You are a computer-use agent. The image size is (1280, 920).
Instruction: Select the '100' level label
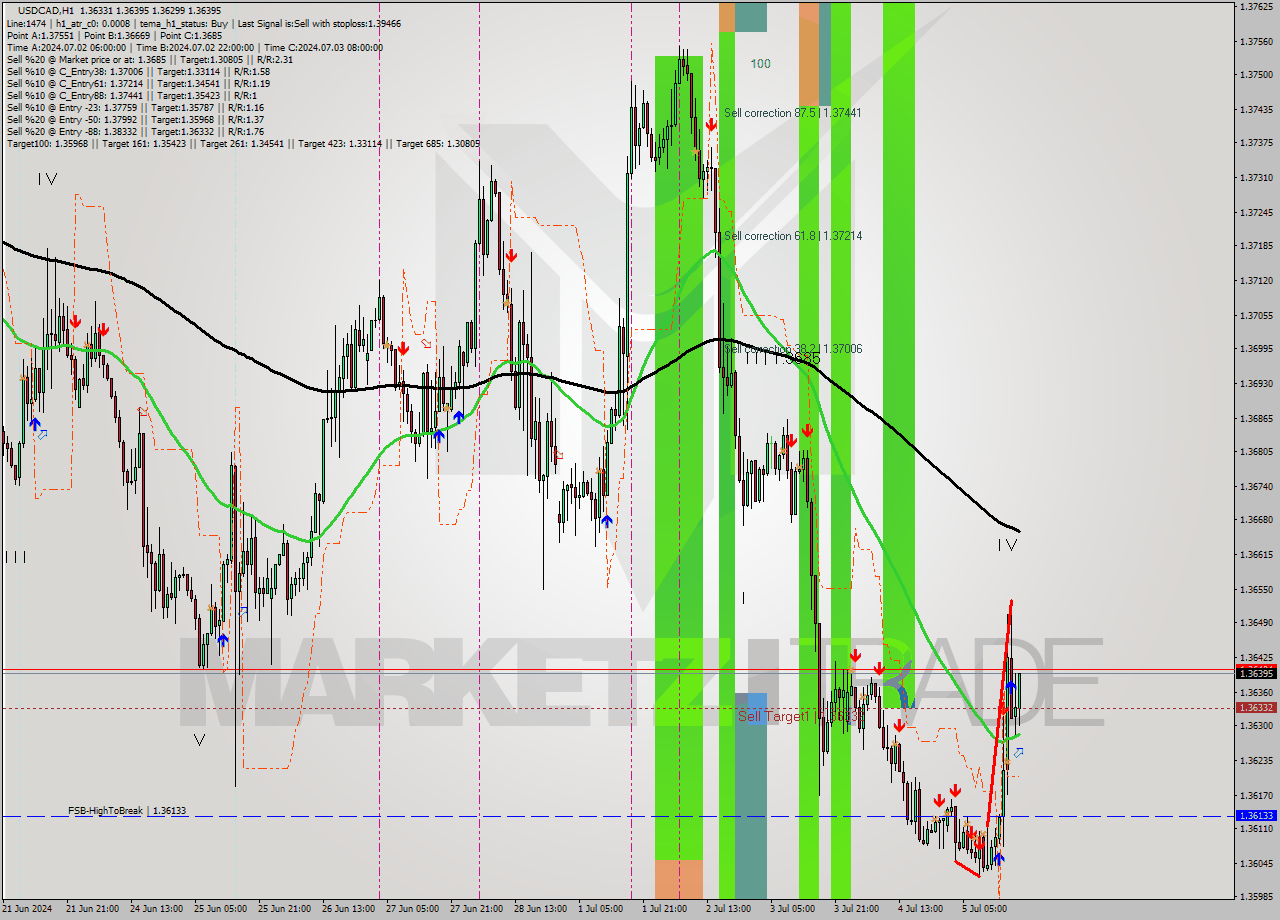[760, 63]
